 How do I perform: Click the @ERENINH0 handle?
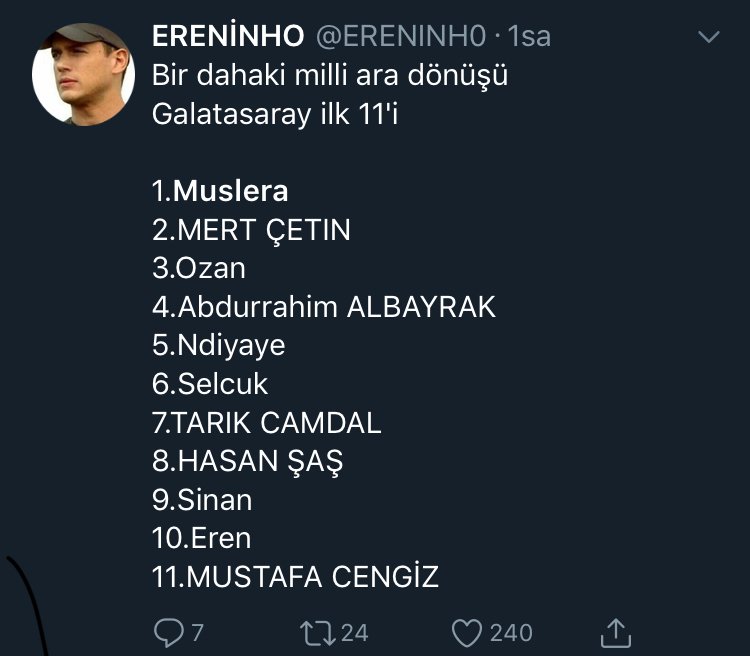point(400,37)
